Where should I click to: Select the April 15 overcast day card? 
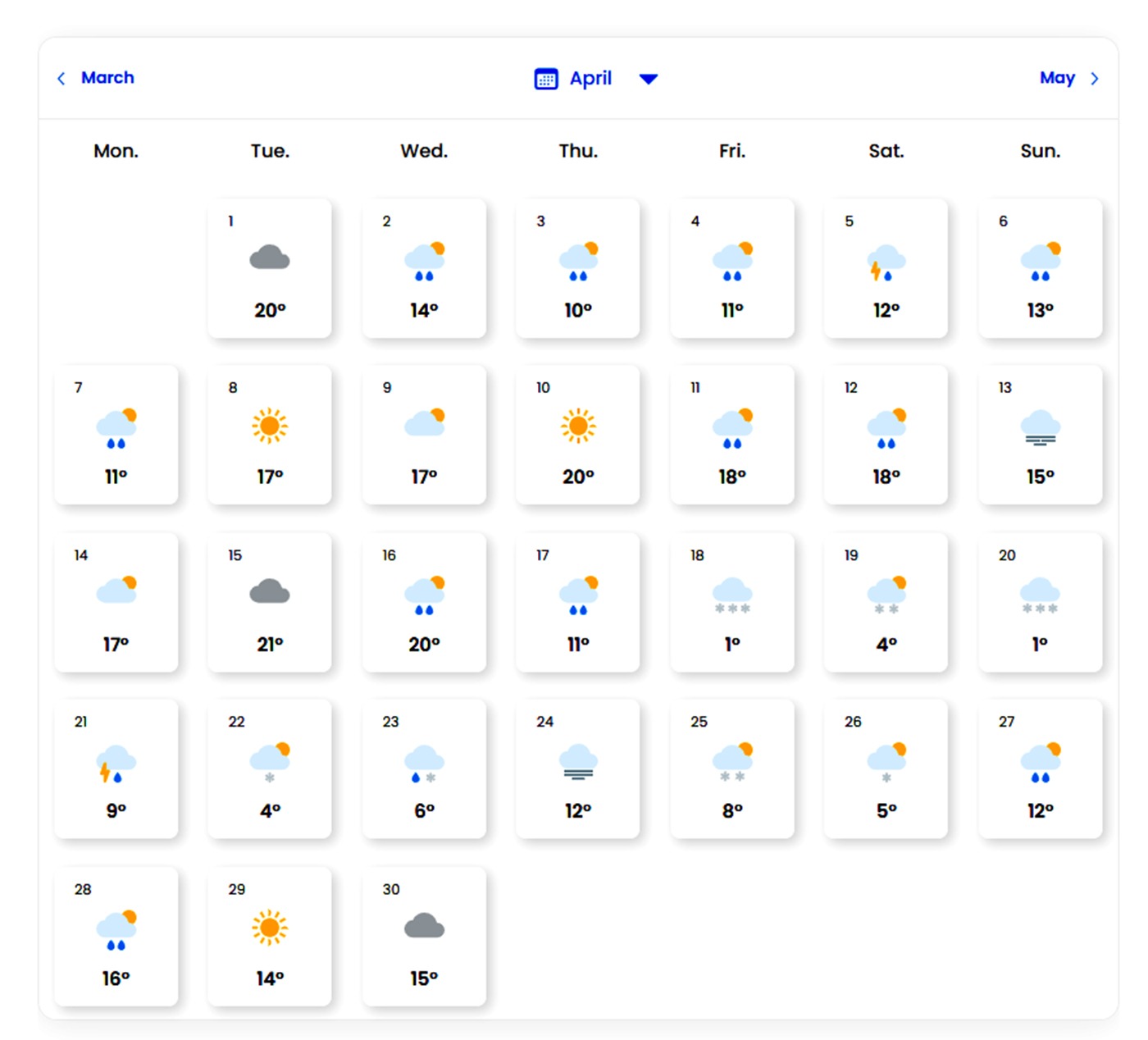[x=270, y=602]
